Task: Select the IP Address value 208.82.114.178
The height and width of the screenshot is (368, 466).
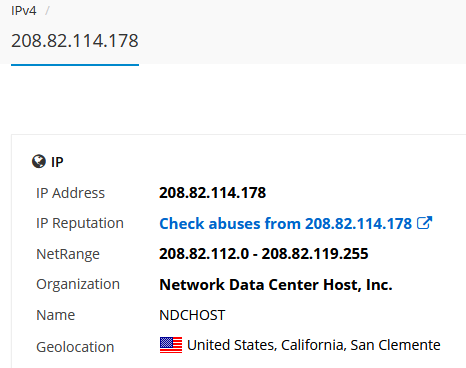Action: (213, 193)
